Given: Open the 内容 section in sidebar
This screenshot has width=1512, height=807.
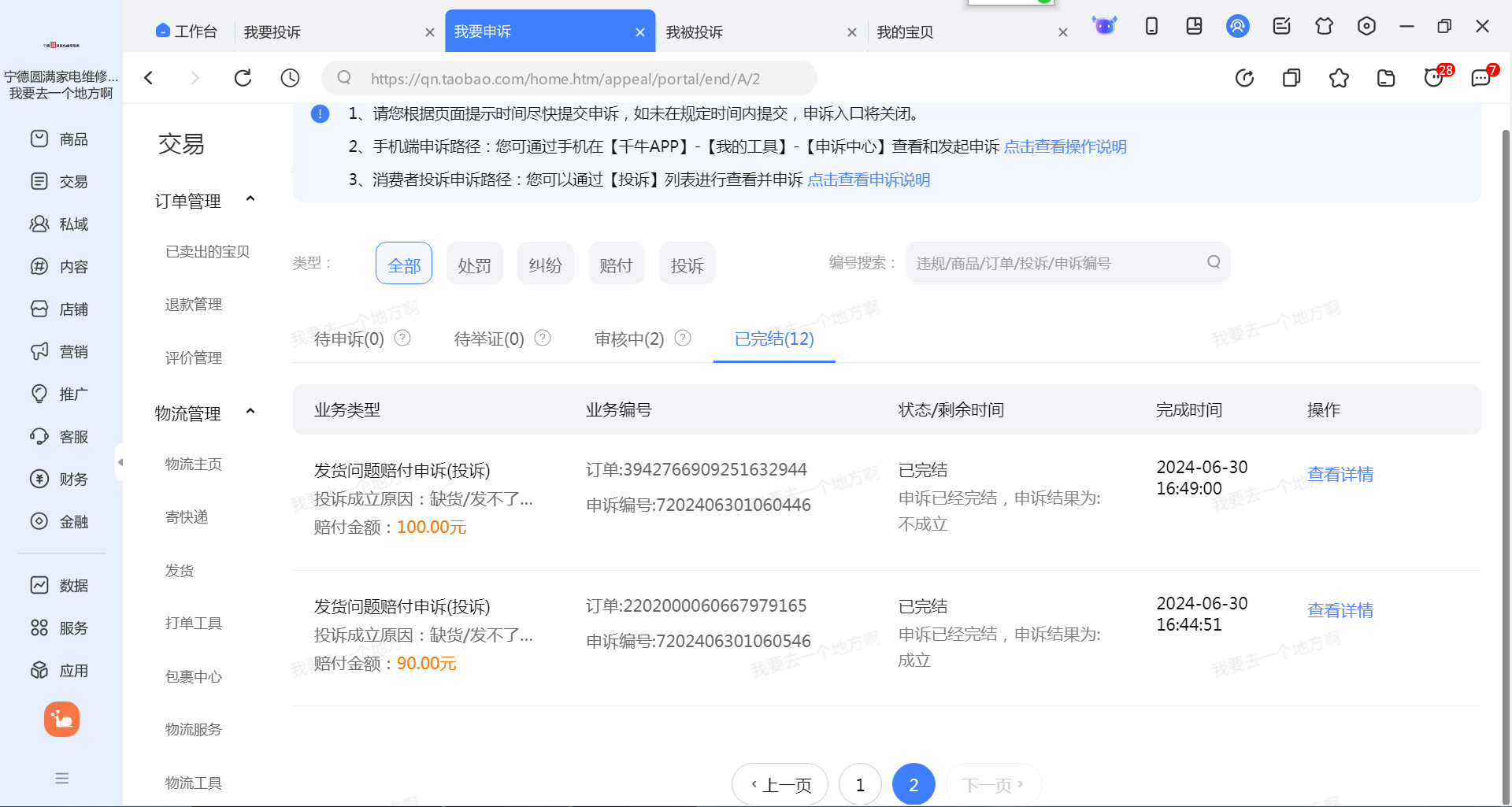Looking at the screenshot, I should click(x=60, y=267).
